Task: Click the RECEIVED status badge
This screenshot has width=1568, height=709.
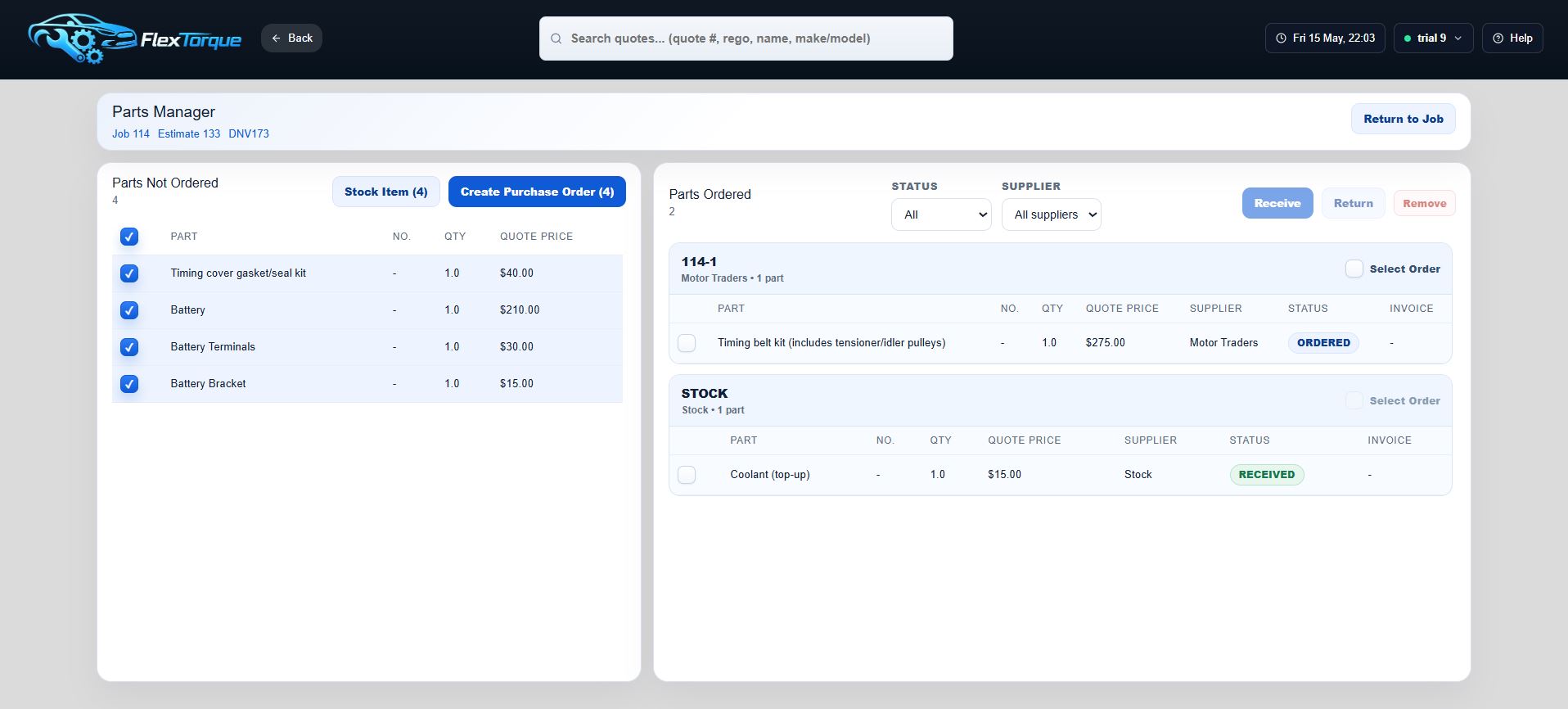Action: (x=1266, y=475)
